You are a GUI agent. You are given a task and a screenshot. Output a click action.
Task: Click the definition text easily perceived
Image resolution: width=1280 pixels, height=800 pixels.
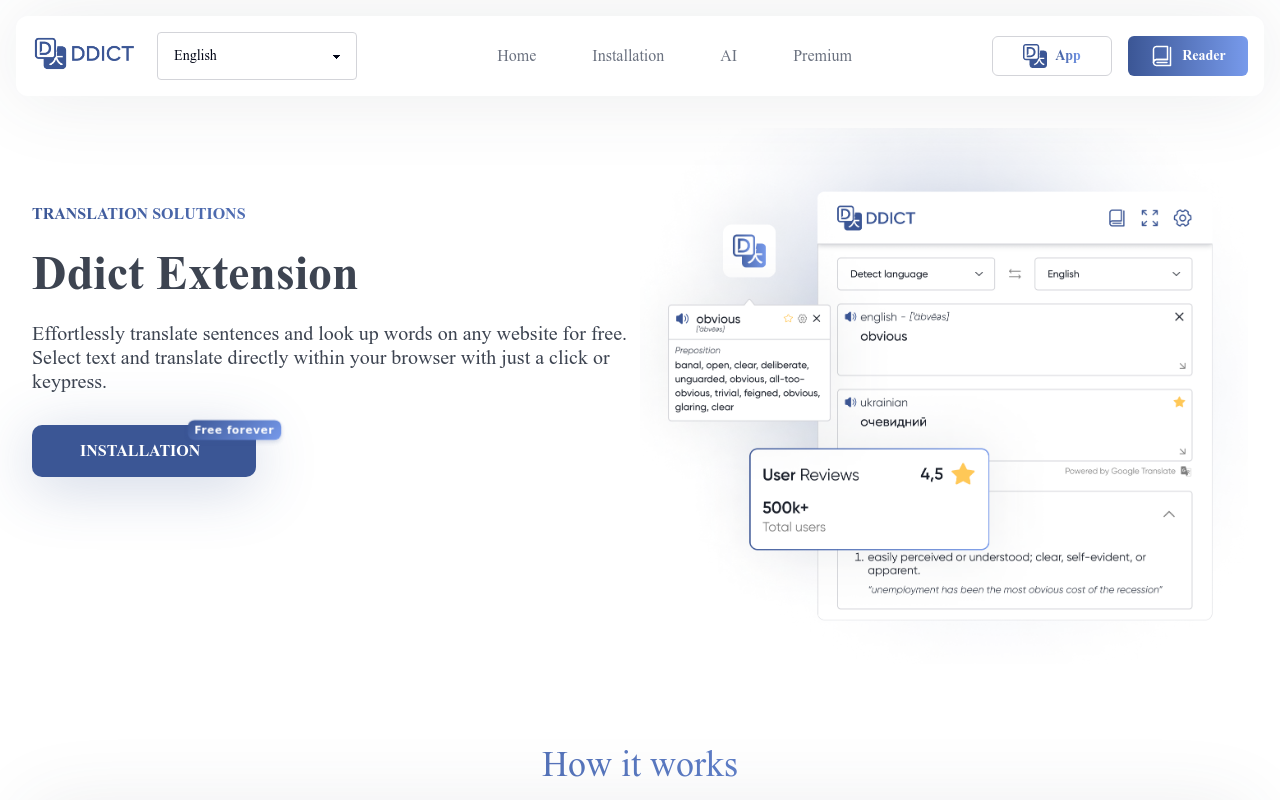[x=1006, y=564]
